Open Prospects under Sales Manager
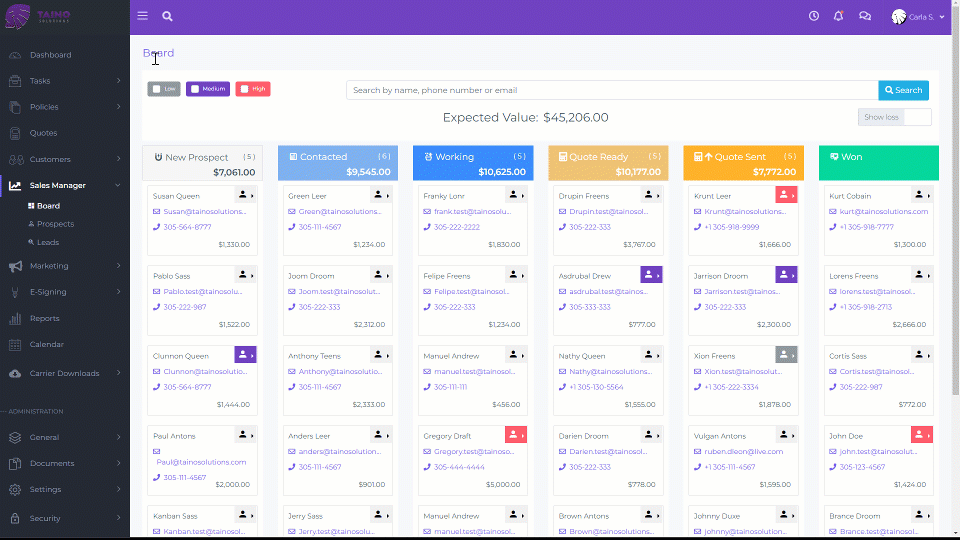The height and width of the screenshot is (540, 960). click(55, 224)
